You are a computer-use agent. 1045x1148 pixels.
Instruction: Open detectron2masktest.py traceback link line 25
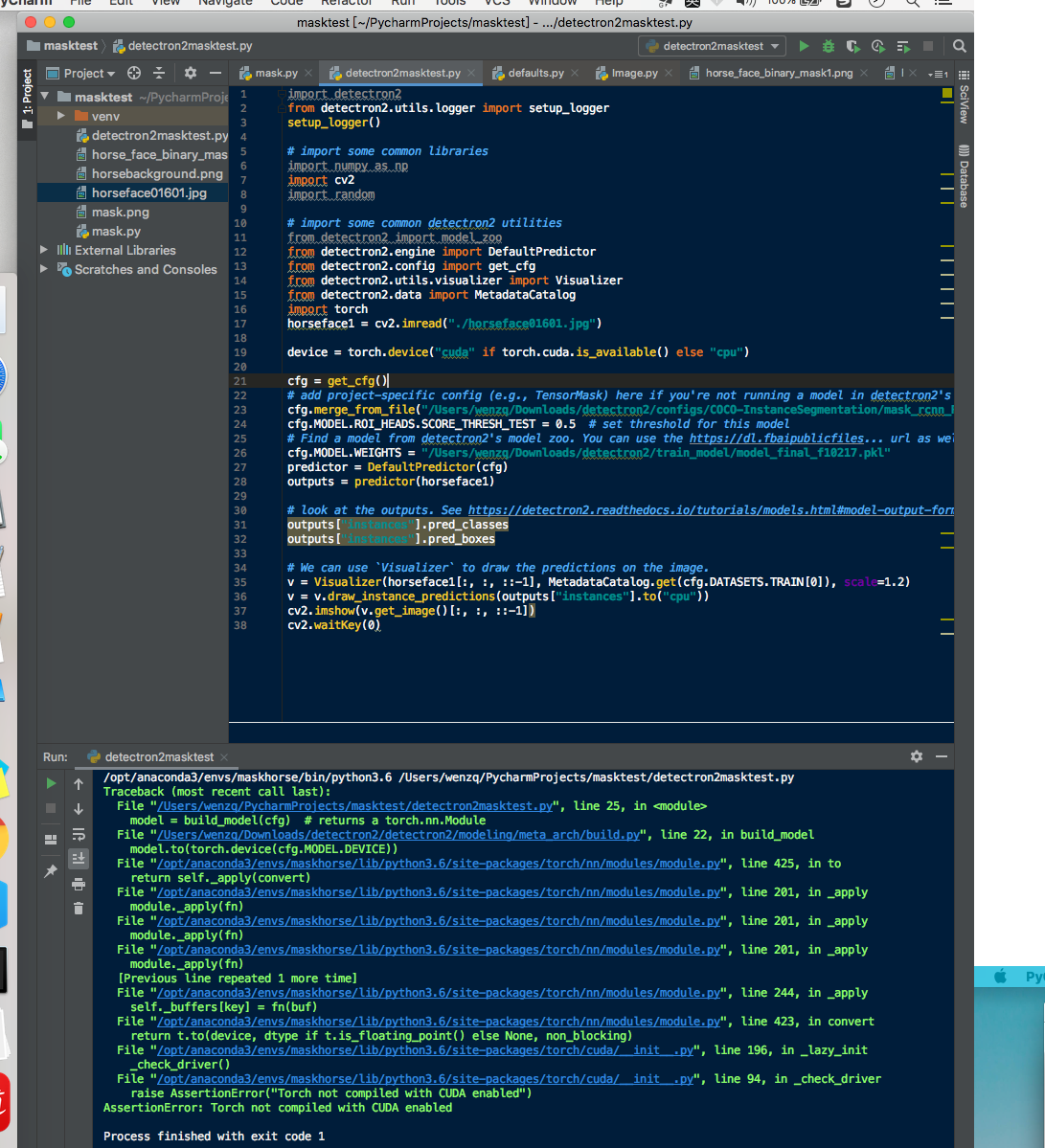click(x=355, y=806)
